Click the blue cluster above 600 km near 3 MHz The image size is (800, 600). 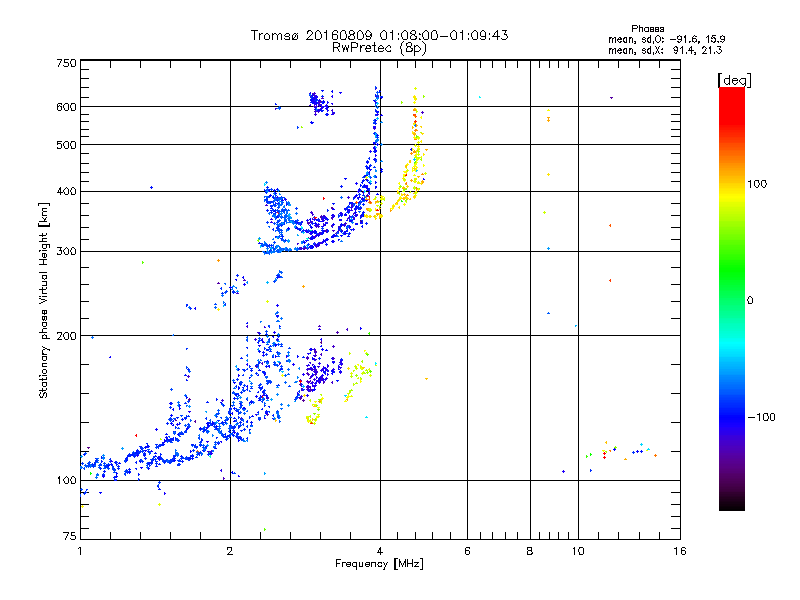click(x=321, y=103)
